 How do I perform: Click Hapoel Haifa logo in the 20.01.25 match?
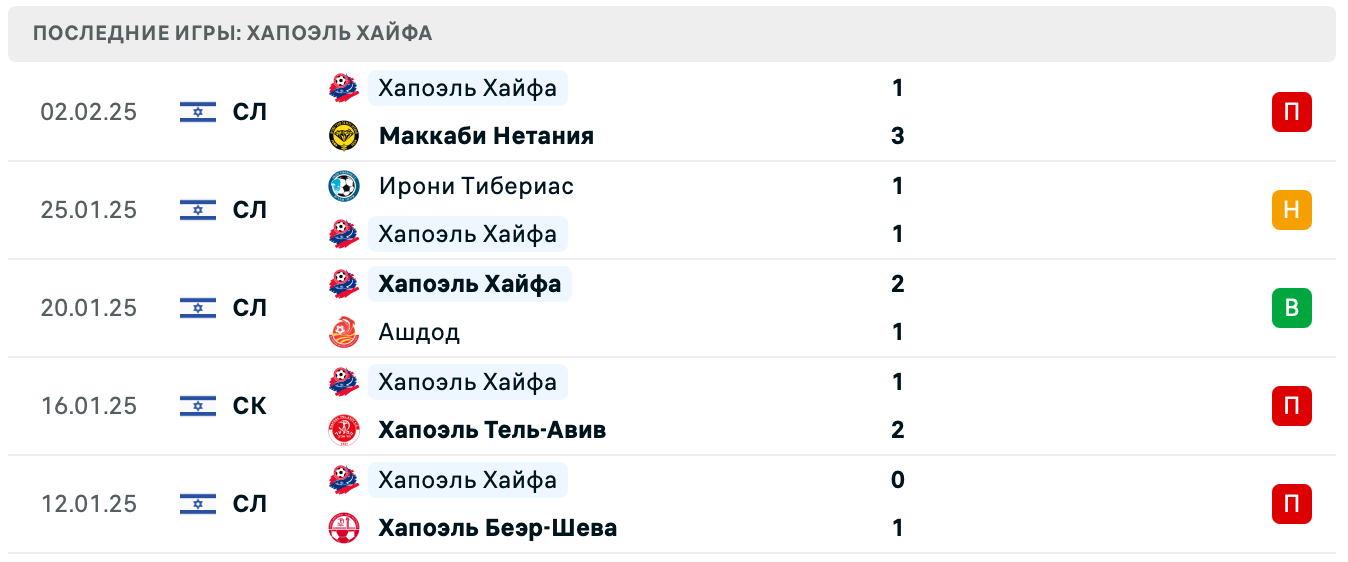coord(344,284)
